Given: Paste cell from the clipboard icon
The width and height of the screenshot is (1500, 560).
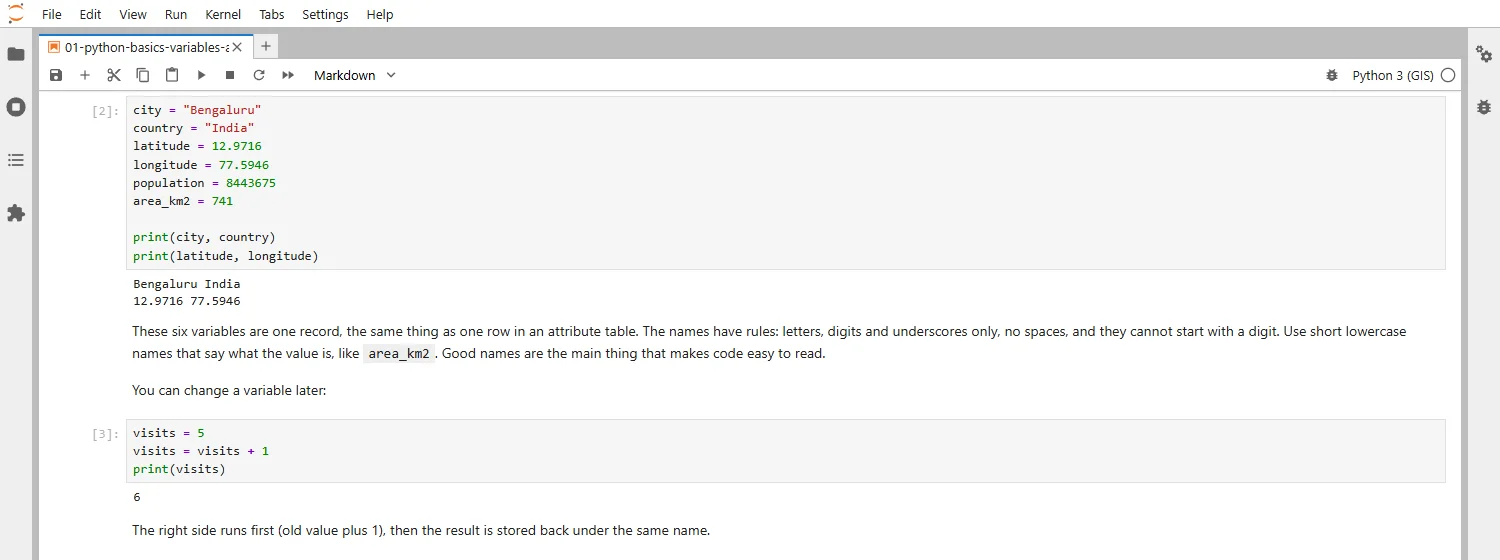Looking at the screenshot, I should (172, 75).
